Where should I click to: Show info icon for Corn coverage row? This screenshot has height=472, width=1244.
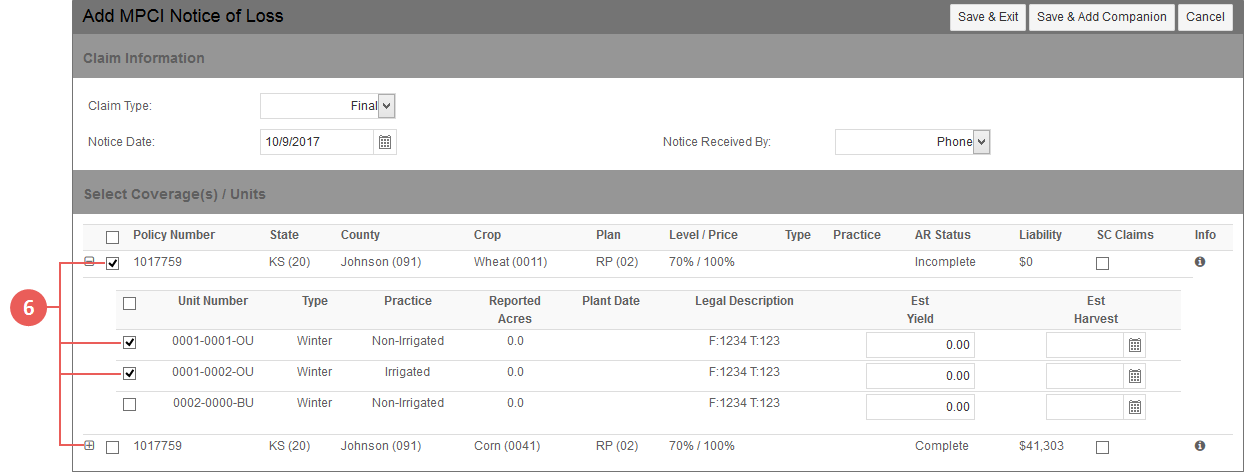(x=1200, y=445)
